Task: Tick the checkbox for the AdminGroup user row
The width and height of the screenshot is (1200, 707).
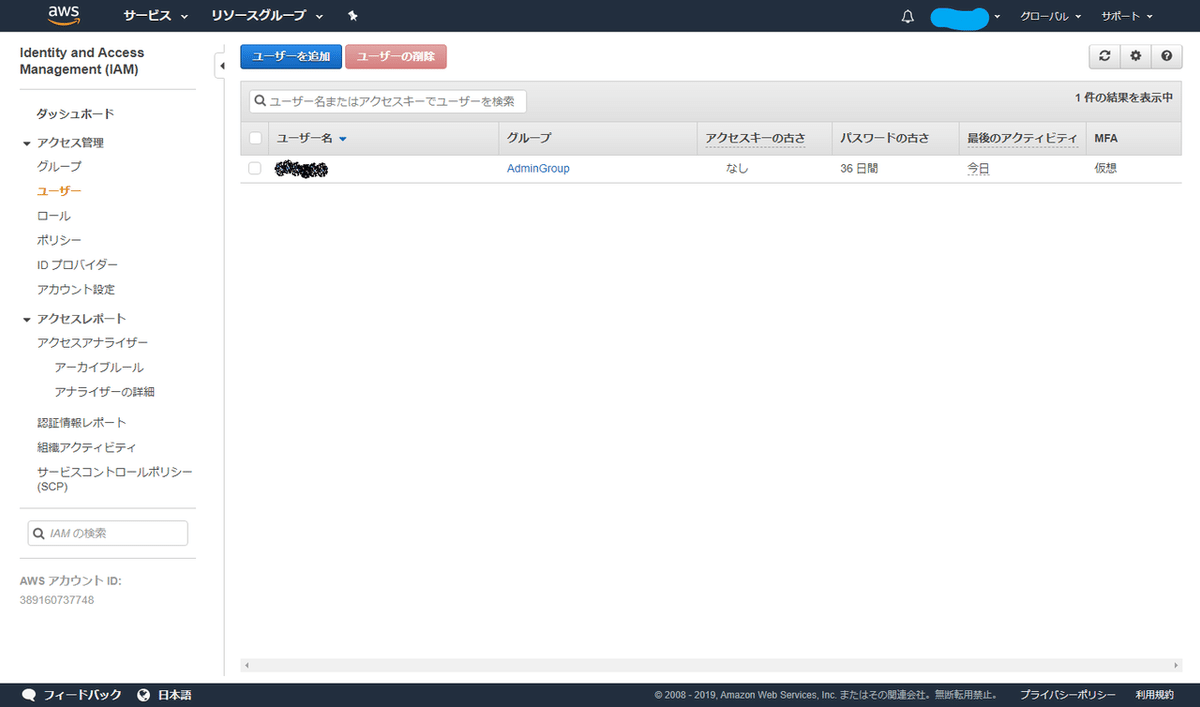Action: pos(255,168)
